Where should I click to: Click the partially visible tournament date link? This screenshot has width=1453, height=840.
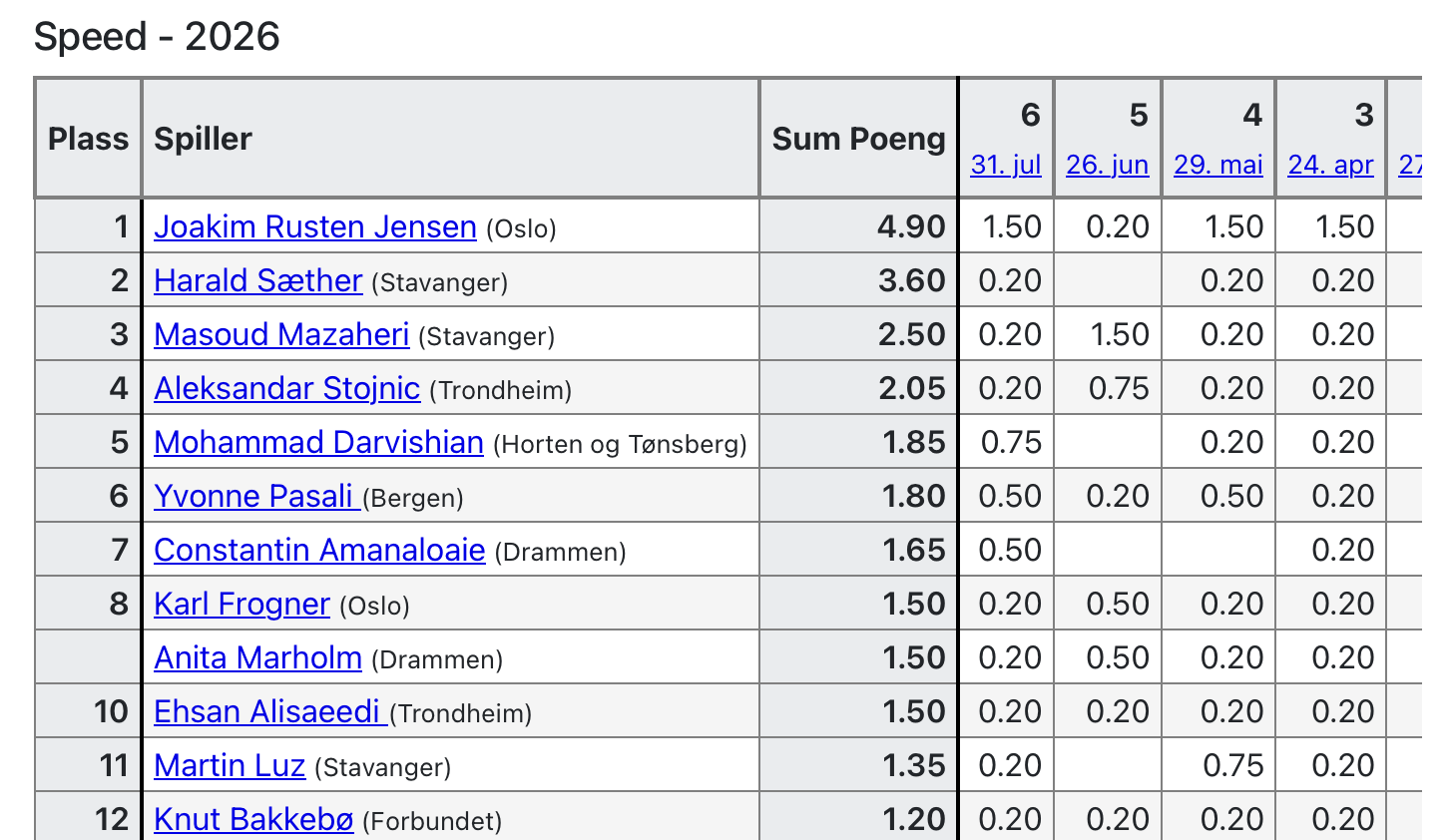(x=1410, y=165)
